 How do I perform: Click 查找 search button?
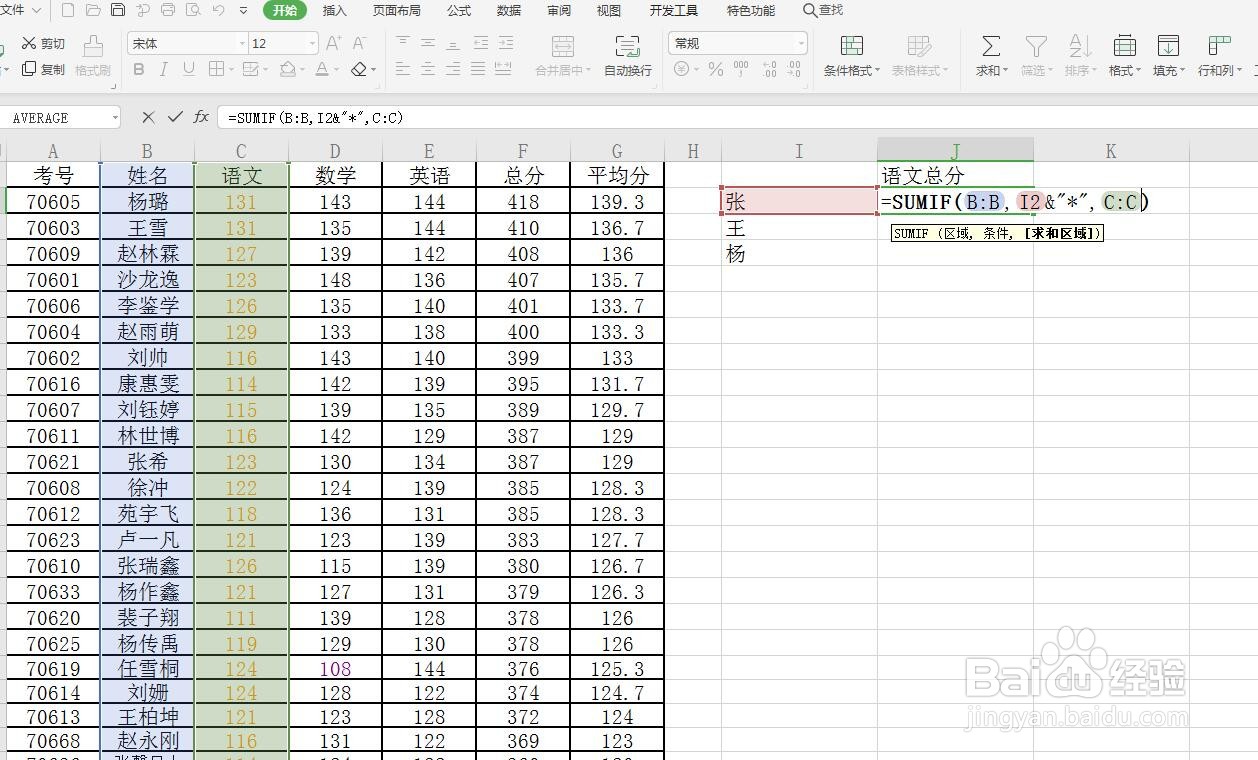(x=823, y=10)
